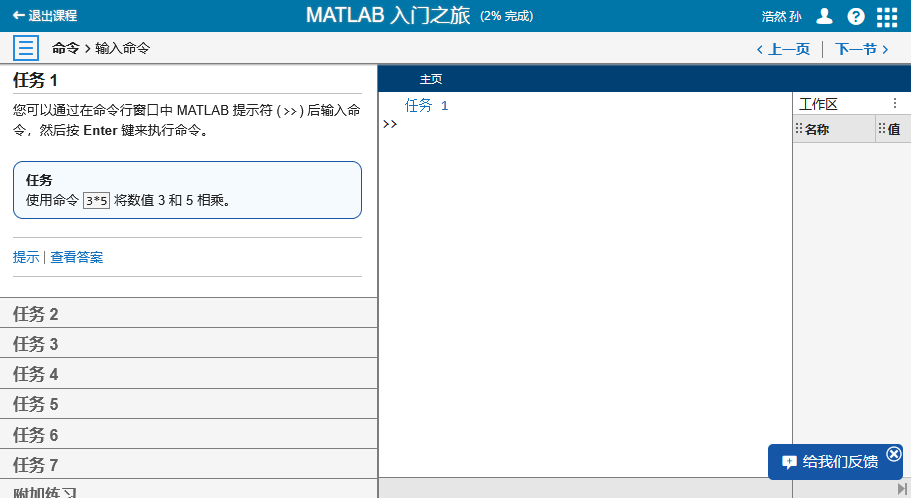The height and width of the screenshot is (498, 911).
Task: Exit the course via 退出课程
Action: pyautogui.click(x=45, y=16)
